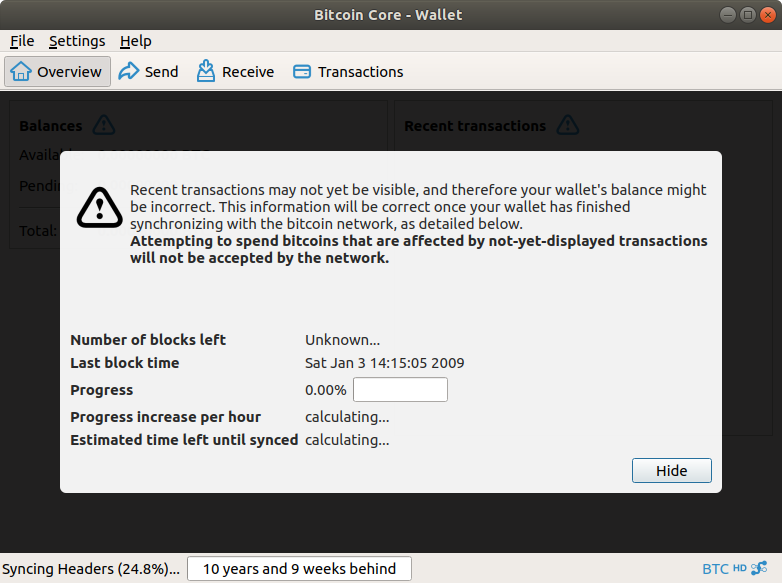782x583 pixels.
Task: Switch to the Overview tab
Action: [x=57, y=72]
